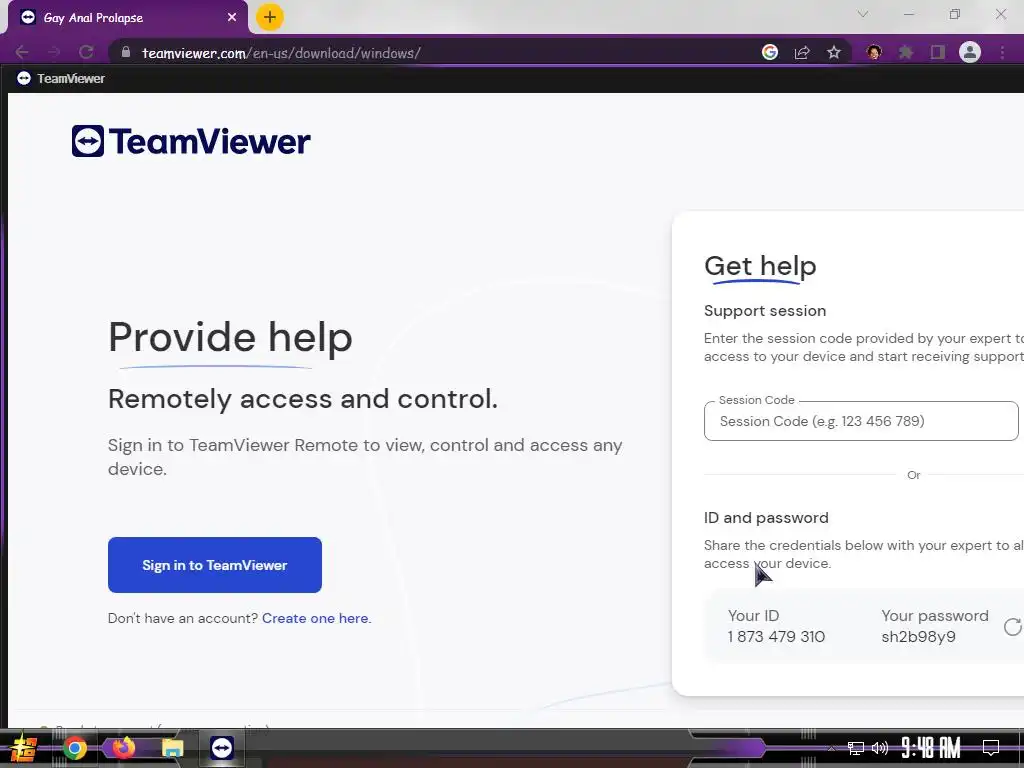Open the Google icon in the address bar
Image resolution: width=1024 pixels, height=768 pixels.
[x=770, y=52]
